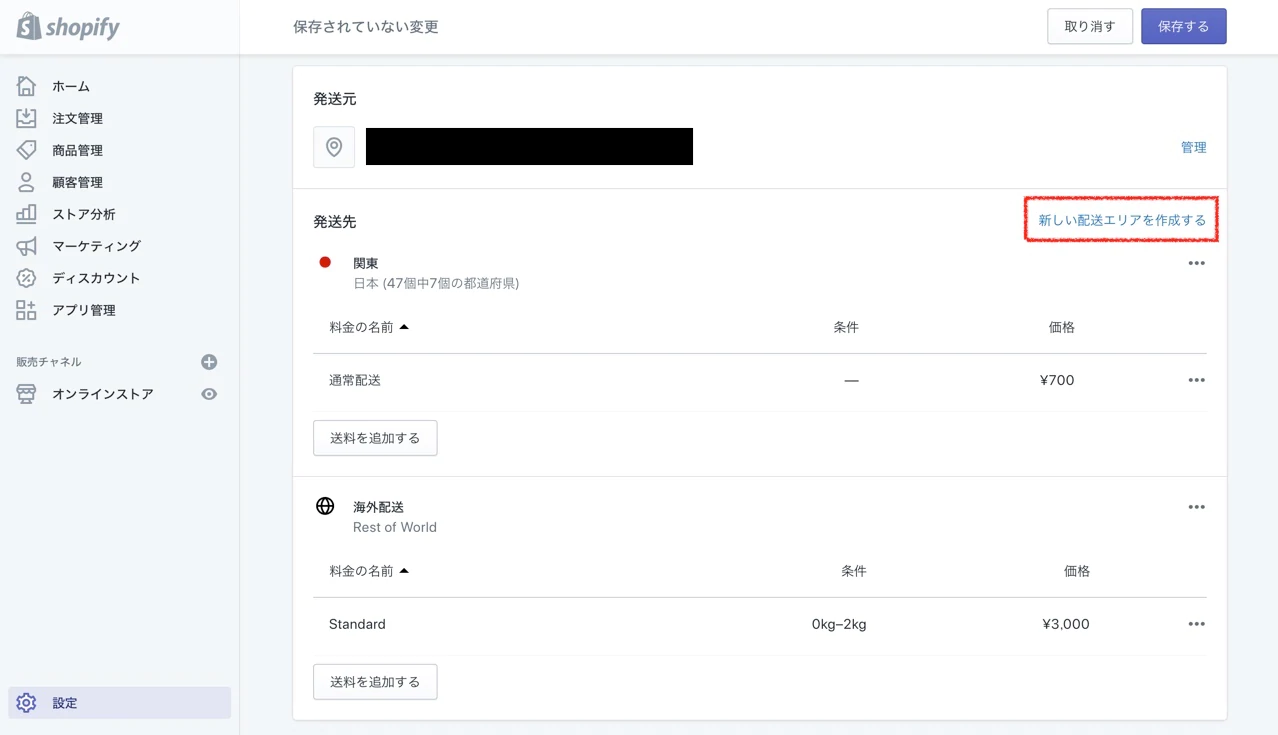Click the Shopify logo

[x=68, y=27]
